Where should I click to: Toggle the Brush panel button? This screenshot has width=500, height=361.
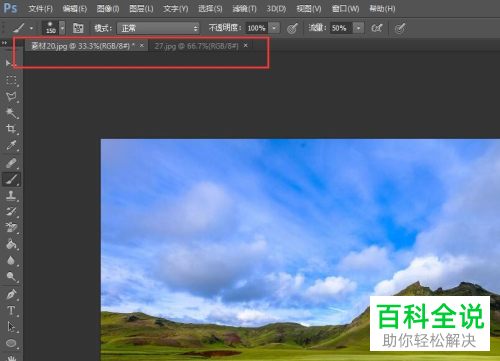pyautogui.click(x=78, y=28)
